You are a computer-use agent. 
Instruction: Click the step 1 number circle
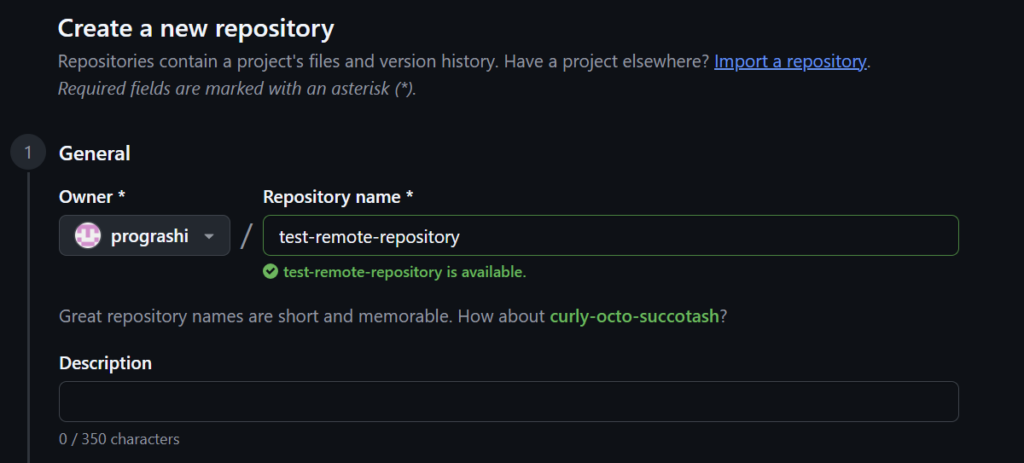tap(29, 153)
